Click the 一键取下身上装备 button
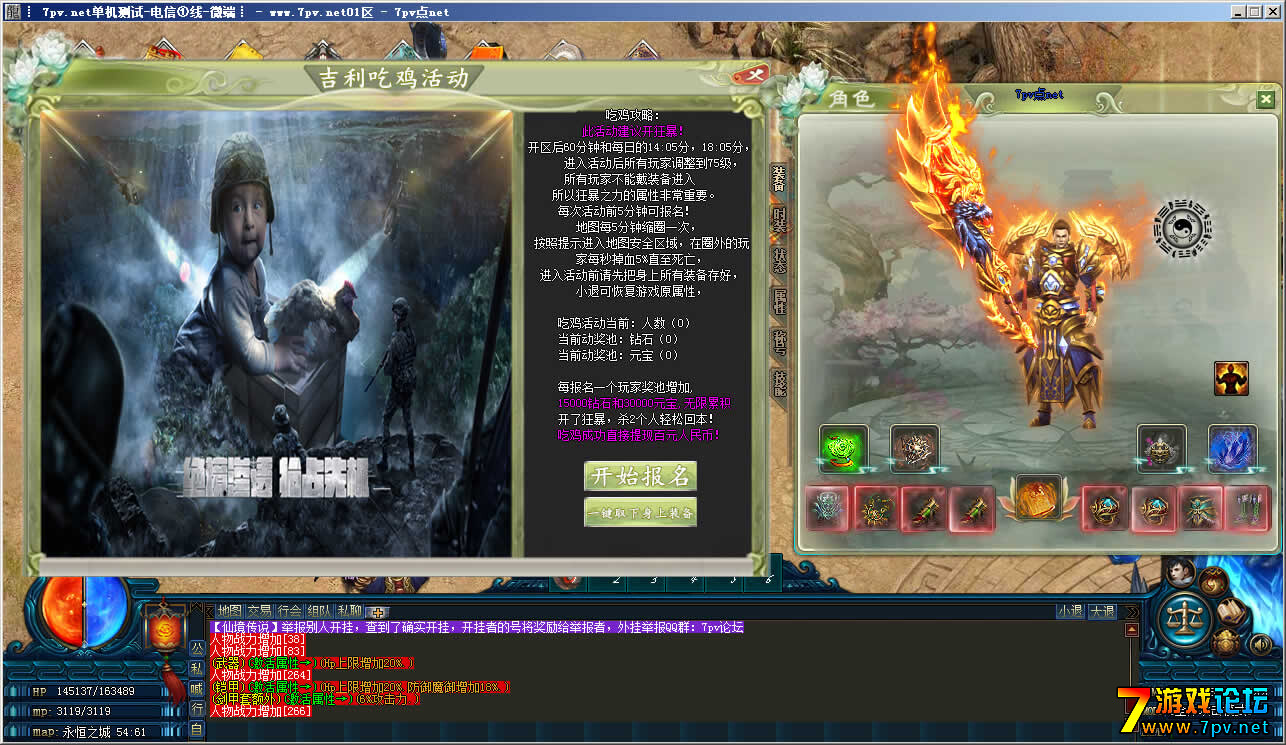The image size is (1286, 745). pos(641,513)
